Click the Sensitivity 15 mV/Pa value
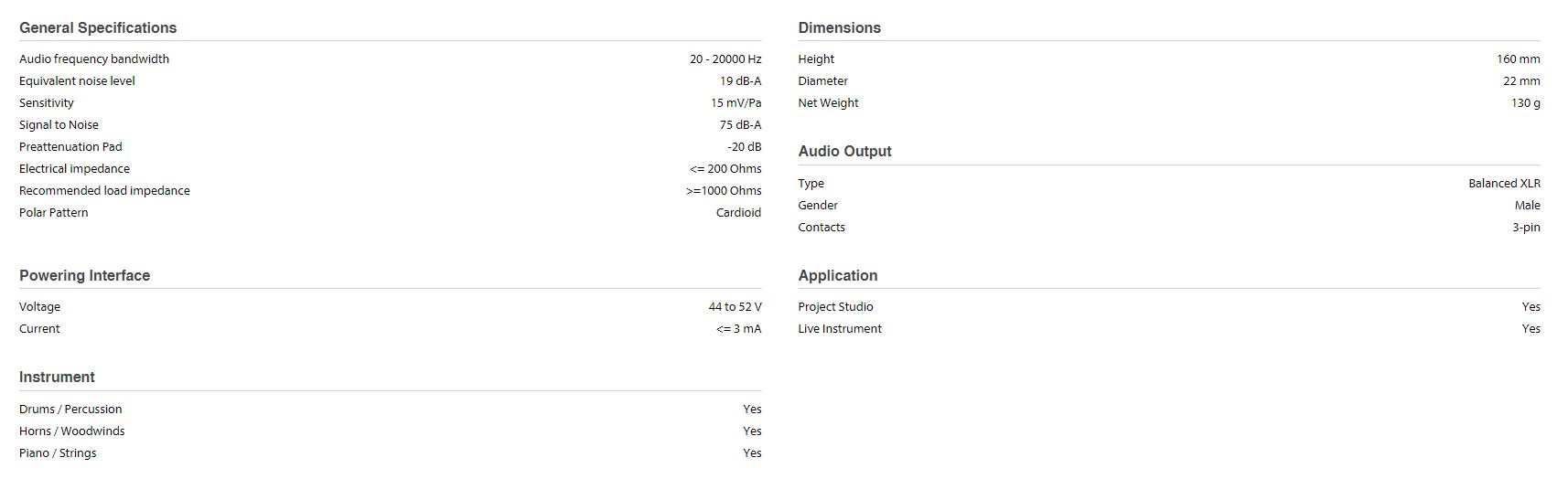The width and height of the screenshot is (1568, 479). (x=736, y=102)
